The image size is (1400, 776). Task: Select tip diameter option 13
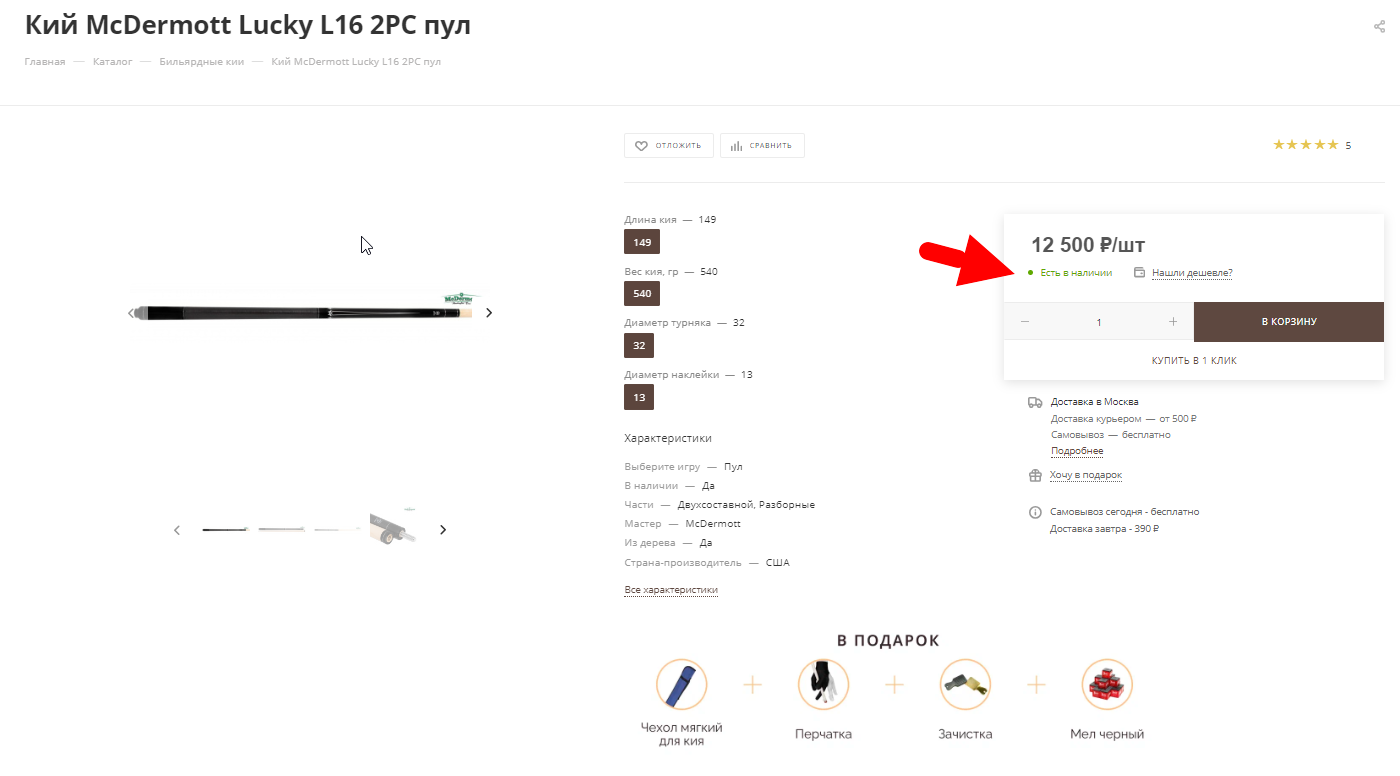click(x=639, y=397)
